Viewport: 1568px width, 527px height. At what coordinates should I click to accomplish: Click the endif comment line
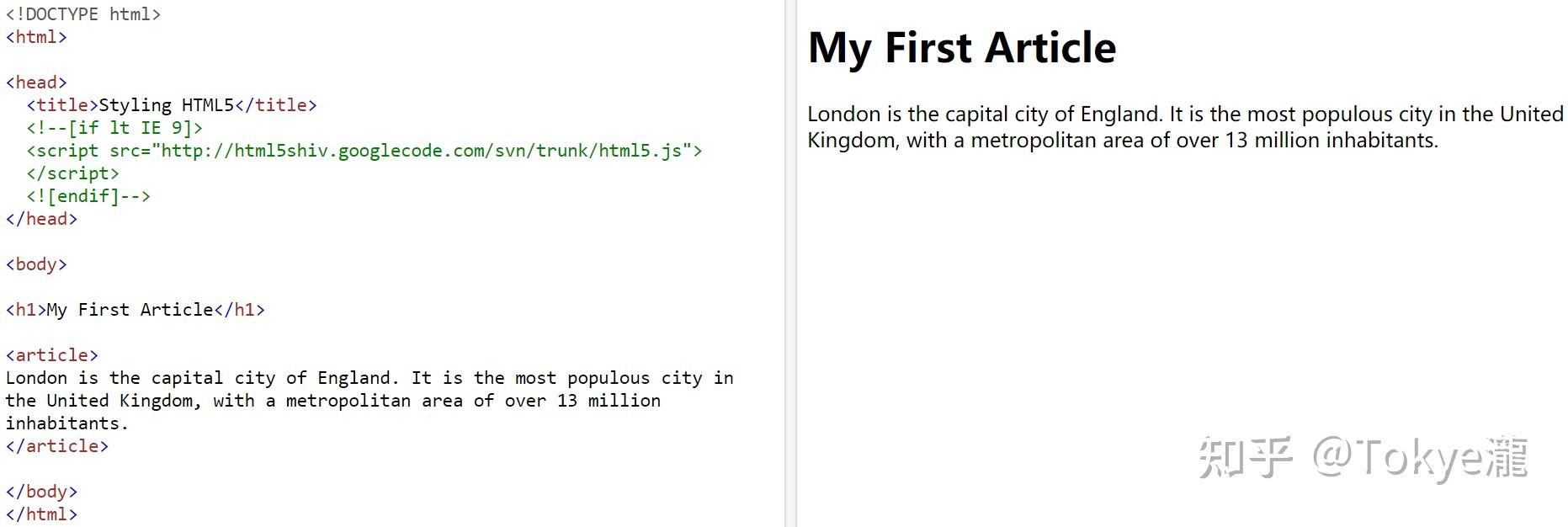click(x=88, y=196)
